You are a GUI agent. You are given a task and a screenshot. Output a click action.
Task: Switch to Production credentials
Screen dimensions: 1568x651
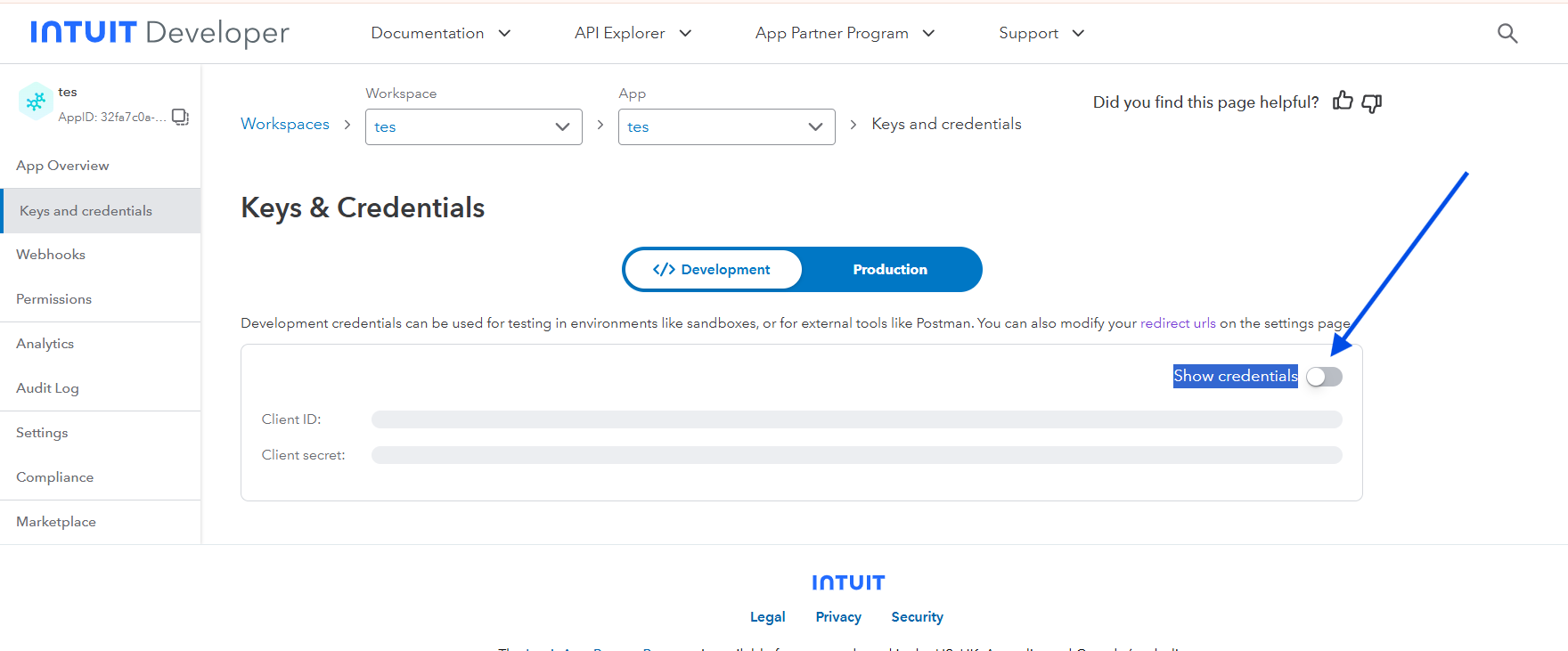pos(889,270)
